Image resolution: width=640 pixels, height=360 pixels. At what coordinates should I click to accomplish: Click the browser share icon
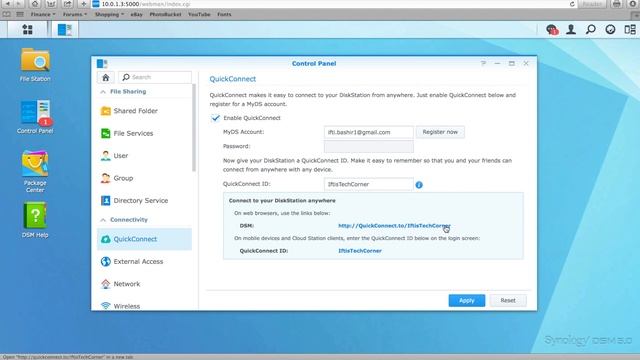(x=67, y=4)
